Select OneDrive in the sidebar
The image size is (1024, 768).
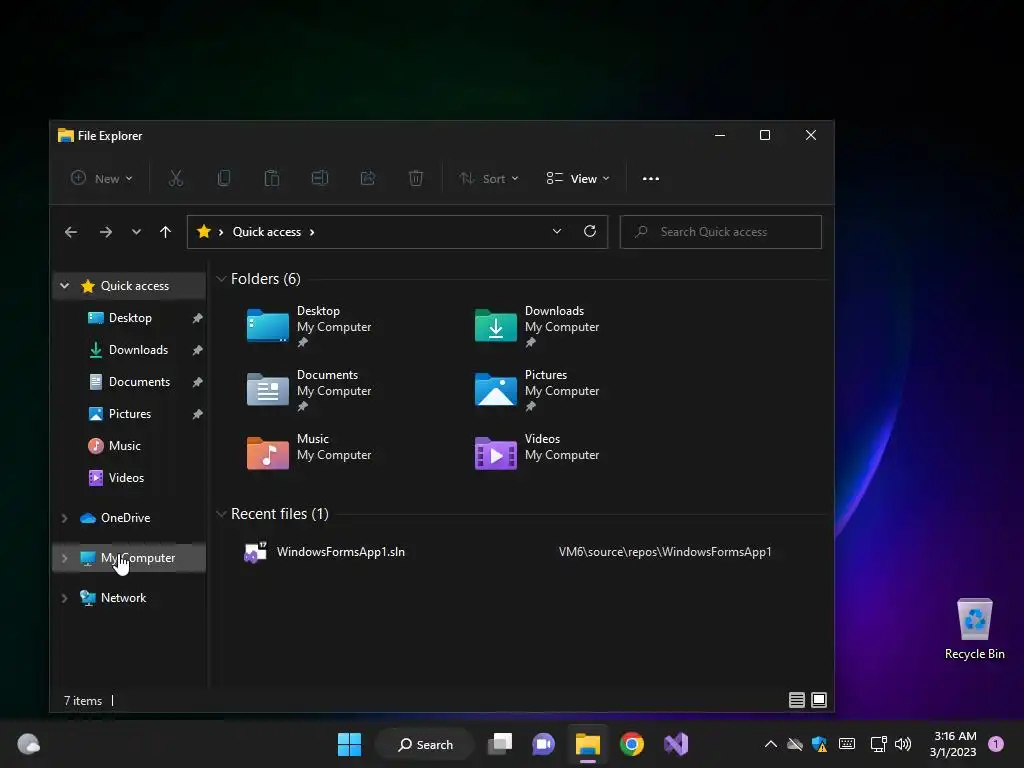(x=125, y=518)
